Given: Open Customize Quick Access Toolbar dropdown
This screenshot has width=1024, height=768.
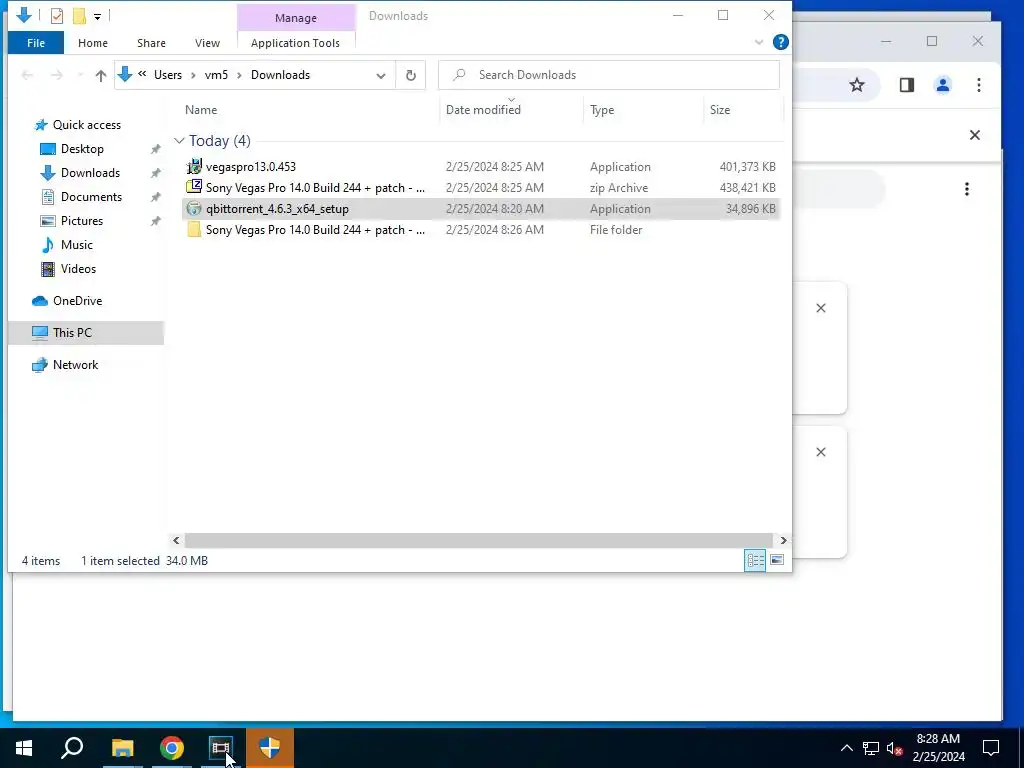Looking at the screenshot, I should (x=97, y=16).
